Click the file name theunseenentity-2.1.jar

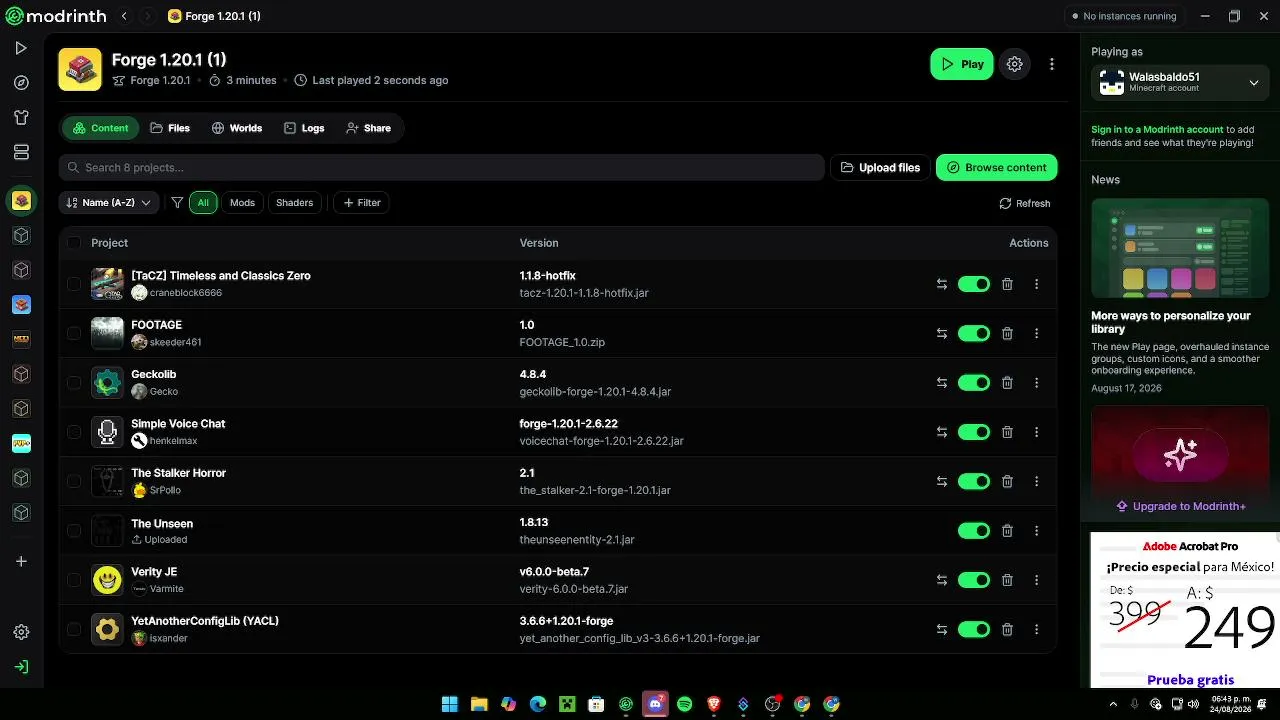click(x=577, y=540)
